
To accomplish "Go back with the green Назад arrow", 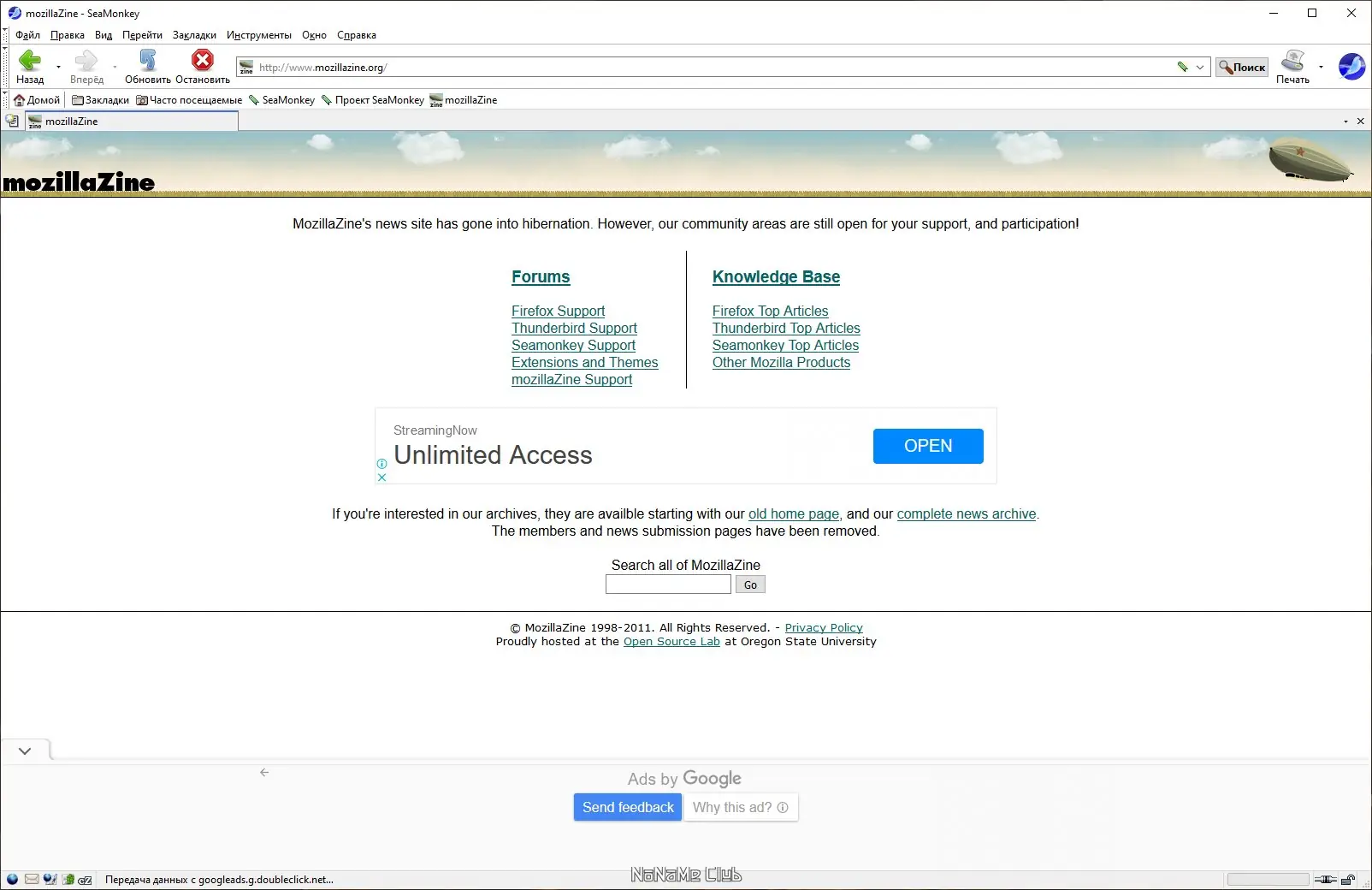I will [30, 66].
